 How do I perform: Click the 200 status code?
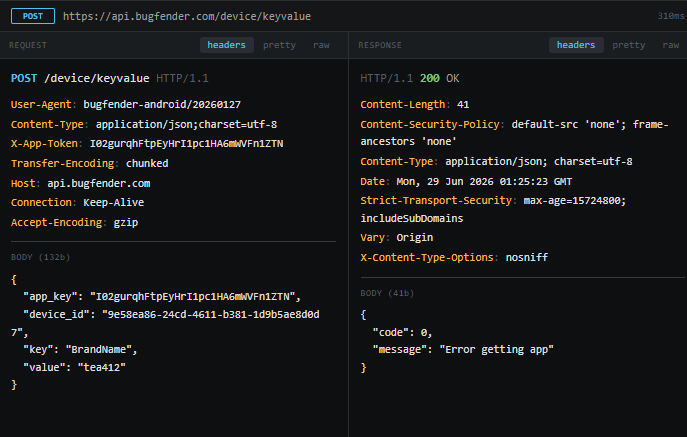[430, 78]
